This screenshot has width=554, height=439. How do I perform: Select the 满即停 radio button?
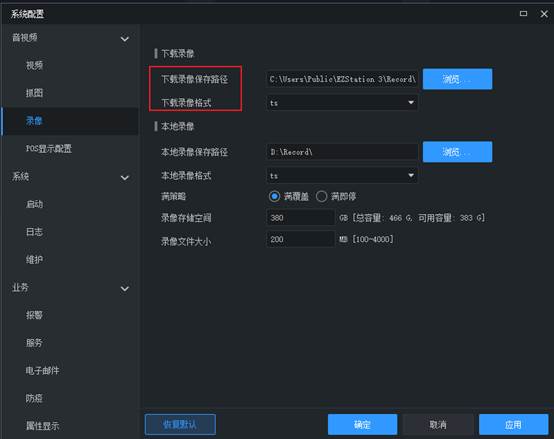pyautogui.click(x=321, y=196)
